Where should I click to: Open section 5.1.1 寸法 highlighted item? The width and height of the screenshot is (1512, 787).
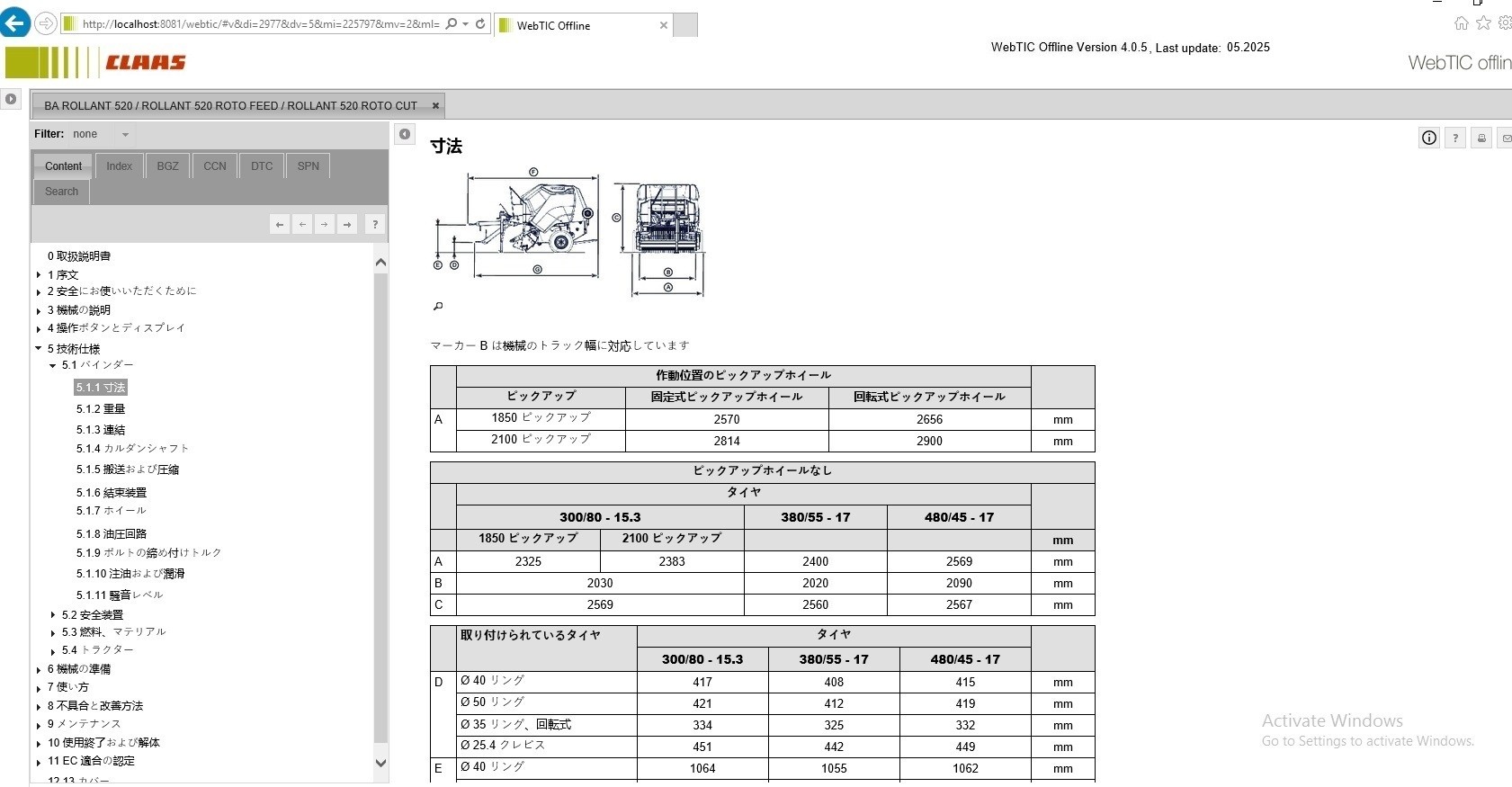click(x=101, y=388)
